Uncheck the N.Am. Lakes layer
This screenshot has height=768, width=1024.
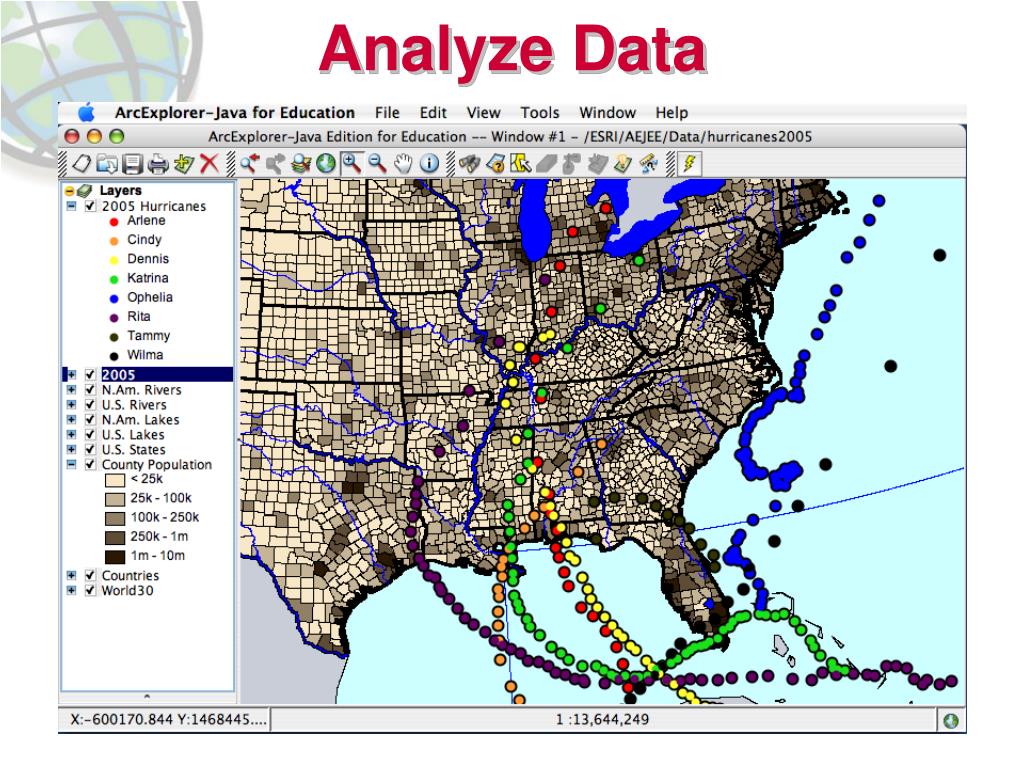[x=91, y=420]
